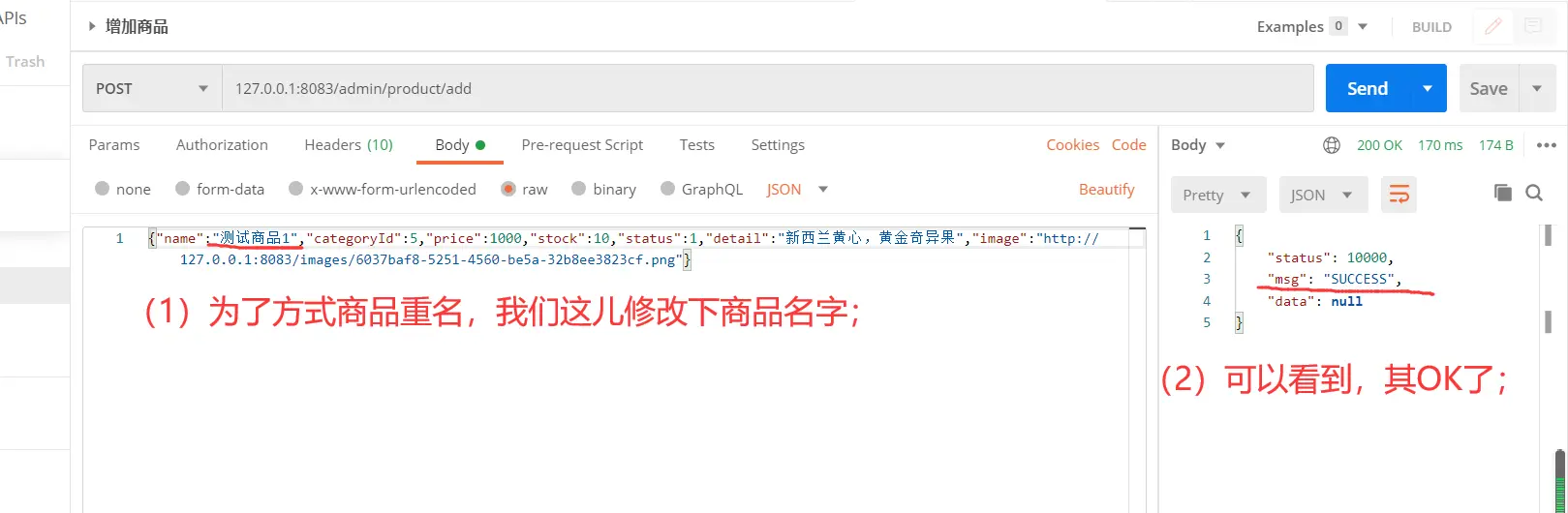Open the response JSON format dropdown
1568x513 pixels.
point(1323,195)
